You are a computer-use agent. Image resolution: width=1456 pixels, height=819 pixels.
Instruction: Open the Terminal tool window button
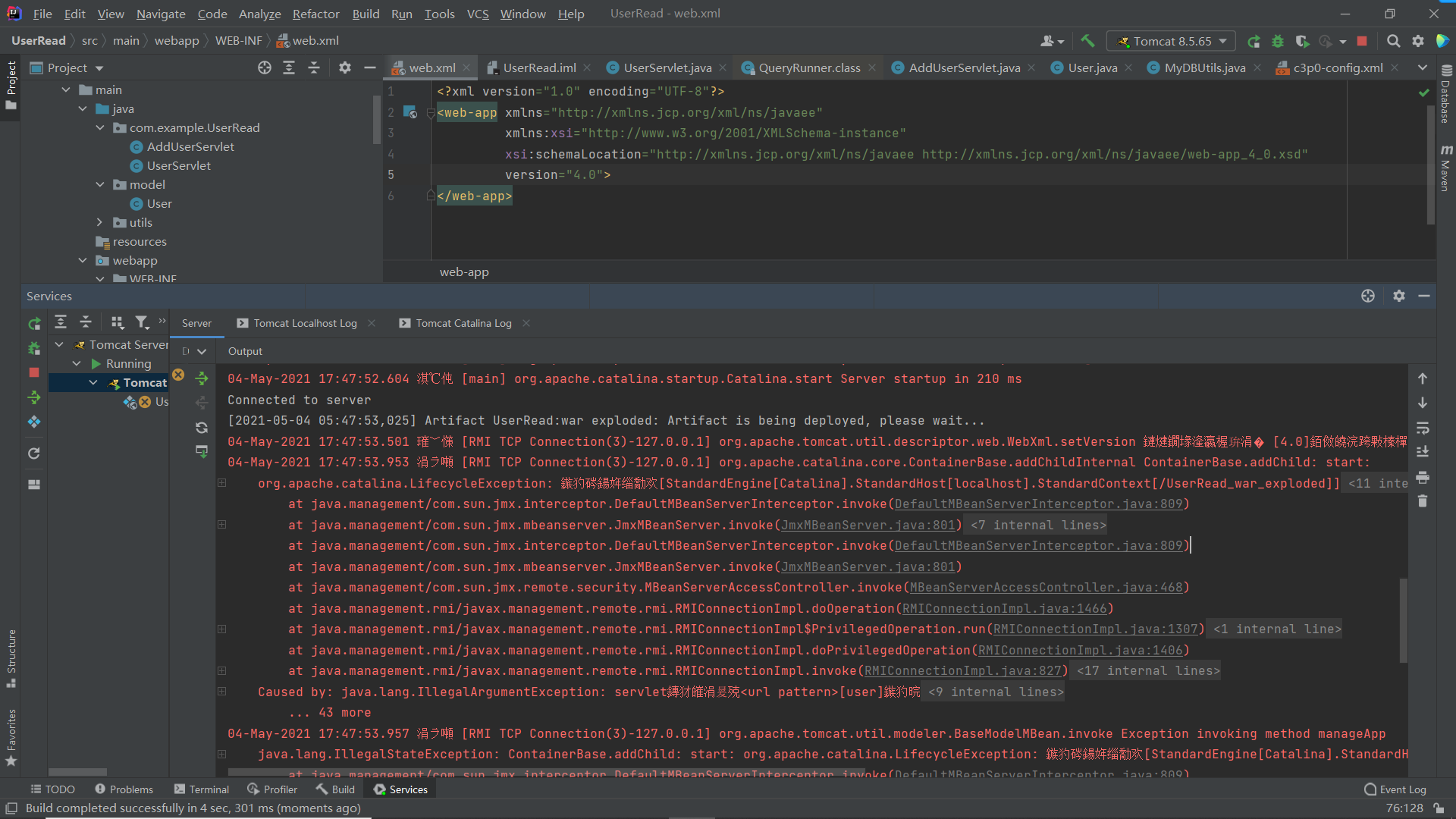(x=201, y=789)
